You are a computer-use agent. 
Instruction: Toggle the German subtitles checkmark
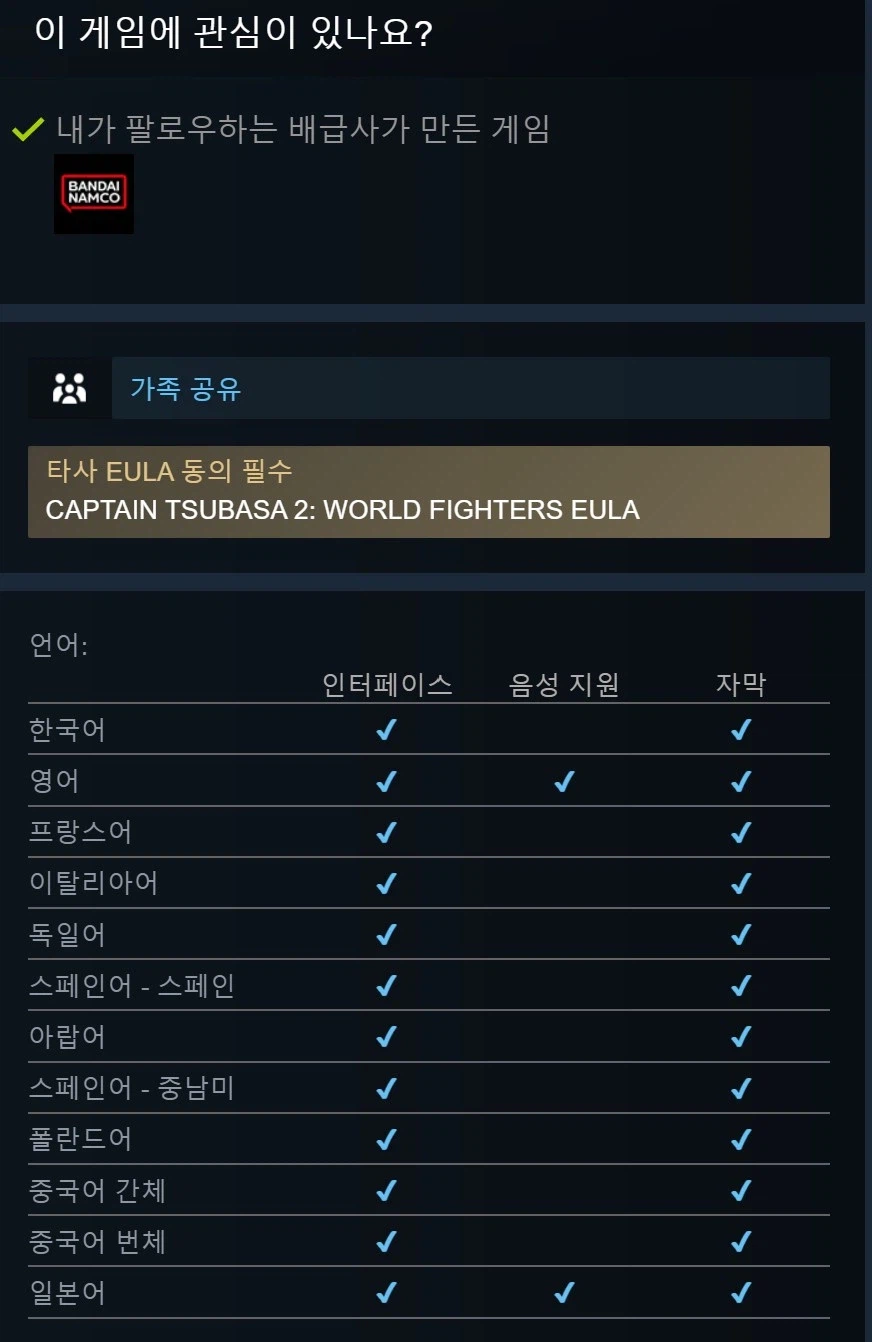pyautogui.click(x=740, y=934)
